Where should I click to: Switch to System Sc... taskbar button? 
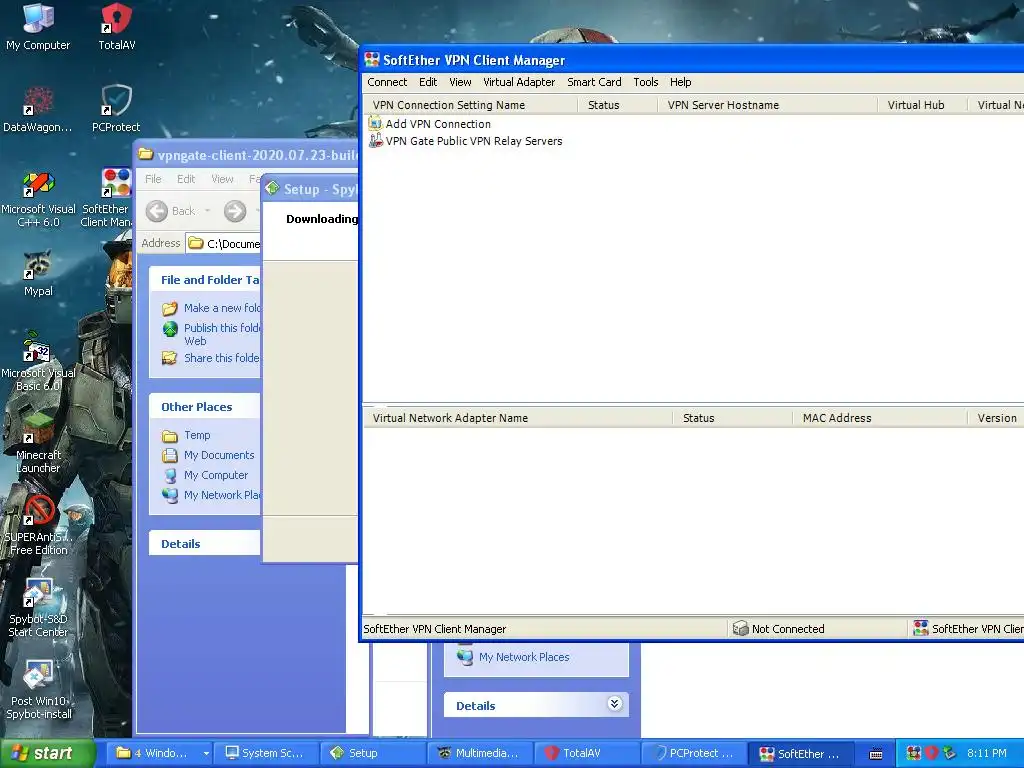click(x=268, y=753)
